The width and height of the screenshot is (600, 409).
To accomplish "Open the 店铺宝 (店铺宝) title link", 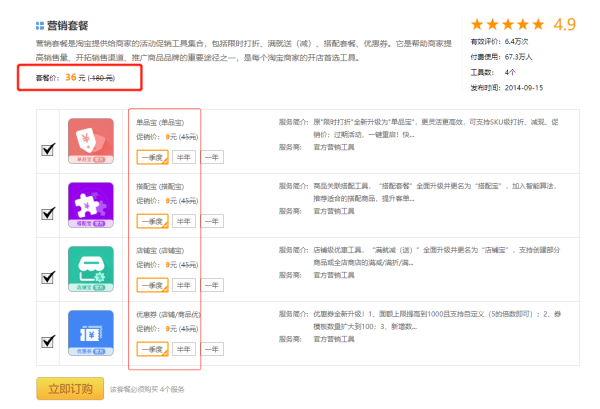I will [x=160, y=250].
